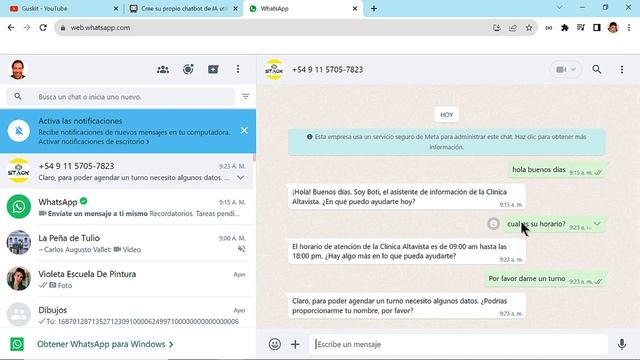
Task: Click the install app icon in address bar
Action: tap(497, 27)
